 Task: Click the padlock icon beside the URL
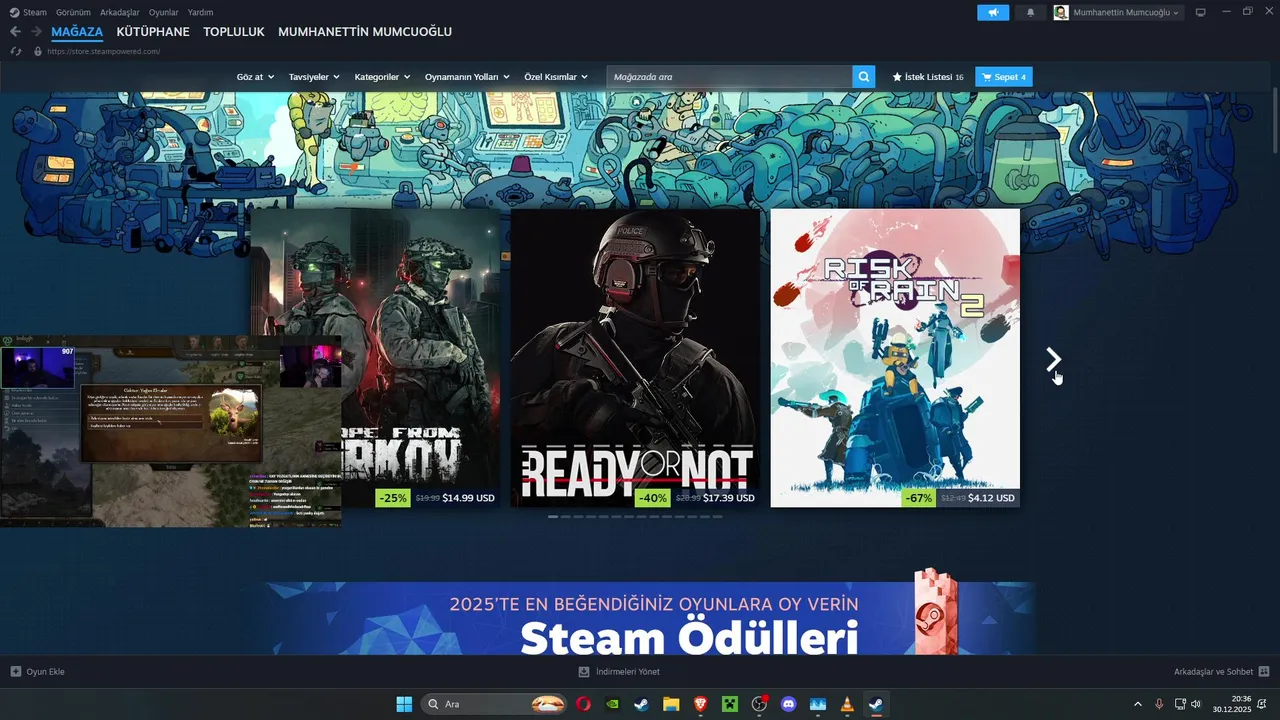[38, 51]
